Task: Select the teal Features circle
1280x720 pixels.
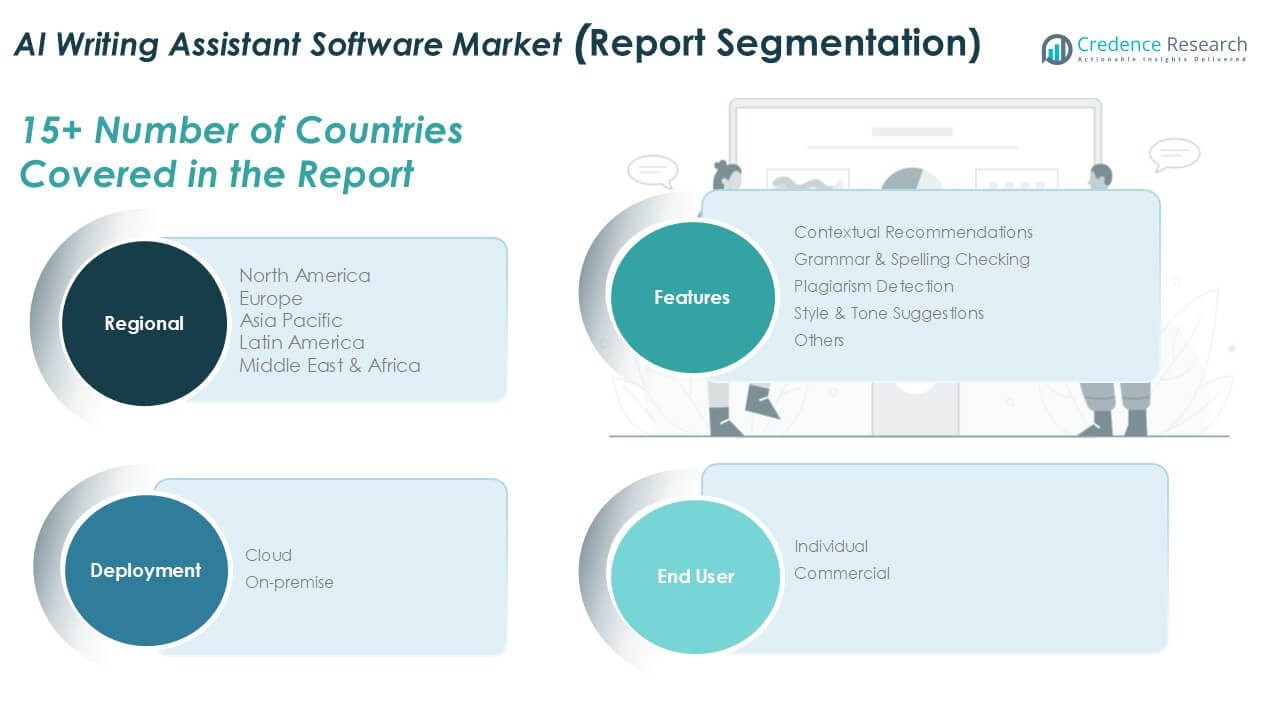Action: [x=692, y=297]
